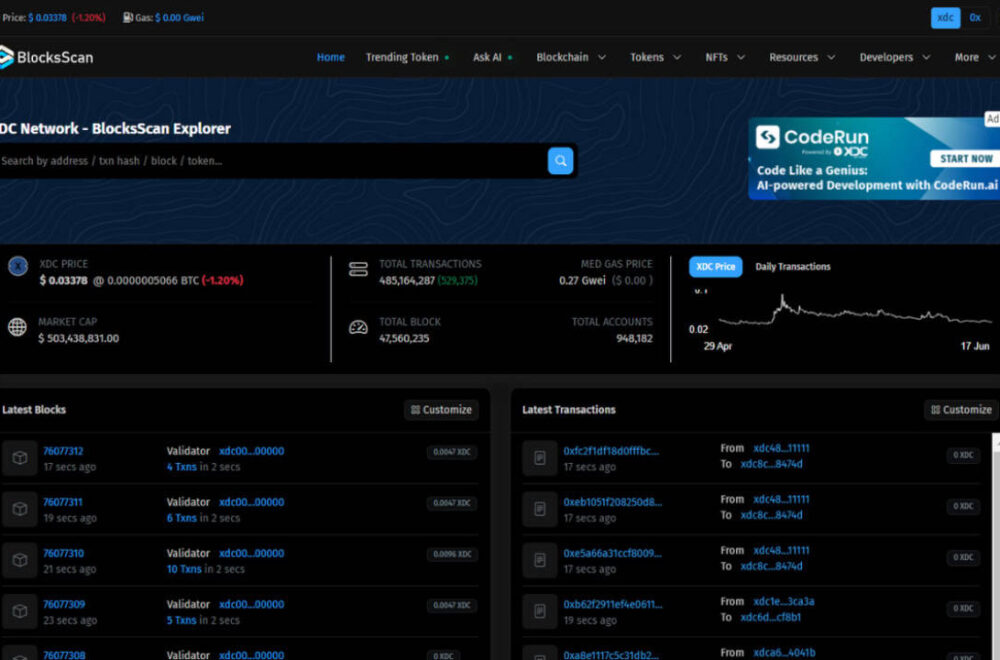
Task: Open From address xdc1e...3ca3a
Action: coord(784,601)
